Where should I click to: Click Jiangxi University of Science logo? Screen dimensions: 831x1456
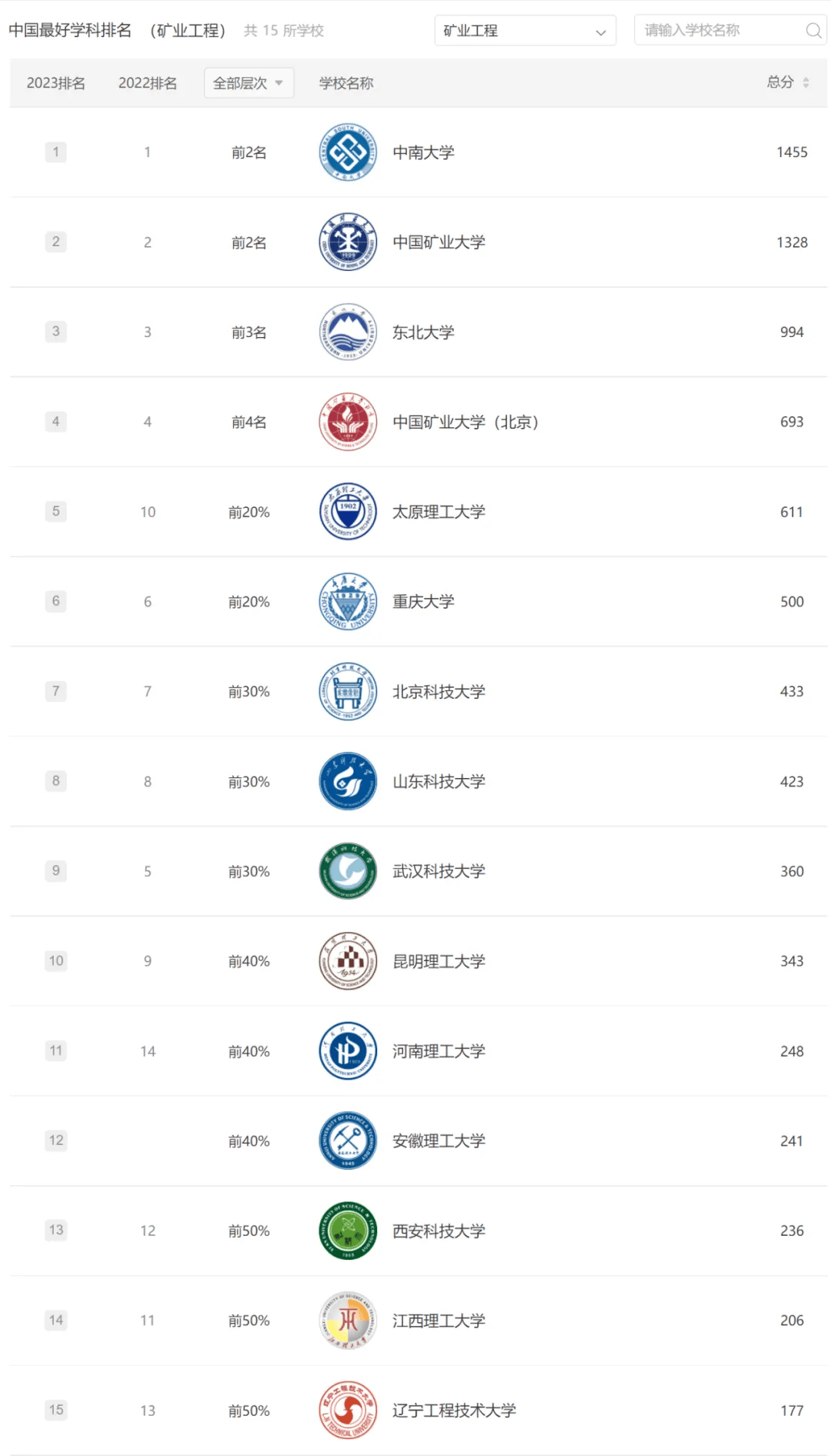[x=348, y=1321]
